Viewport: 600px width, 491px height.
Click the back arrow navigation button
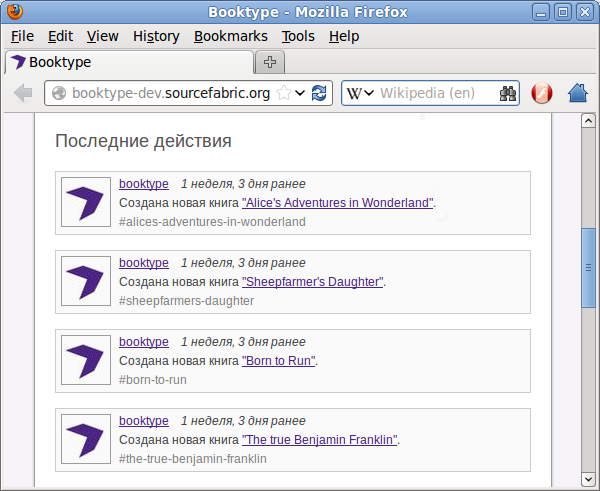click(x=23, y=93)
